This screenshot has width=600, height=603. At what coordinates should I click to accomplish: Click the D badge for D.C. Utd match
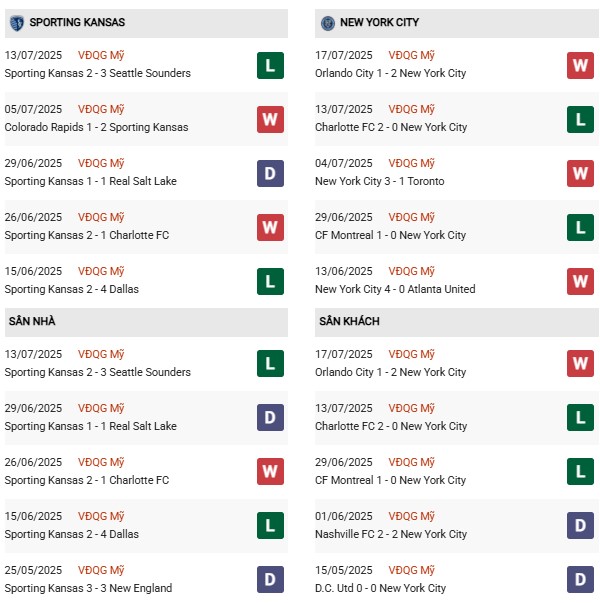580,580
